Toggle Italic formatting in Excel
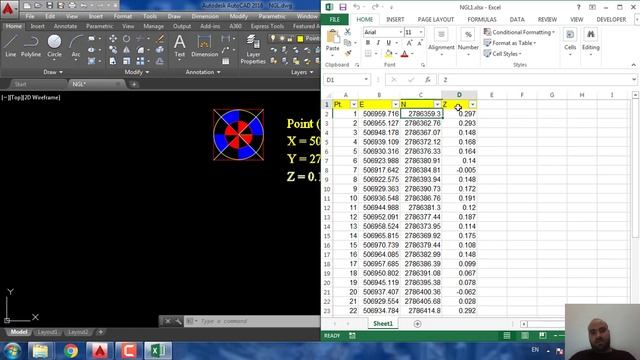 coord(378,42)
